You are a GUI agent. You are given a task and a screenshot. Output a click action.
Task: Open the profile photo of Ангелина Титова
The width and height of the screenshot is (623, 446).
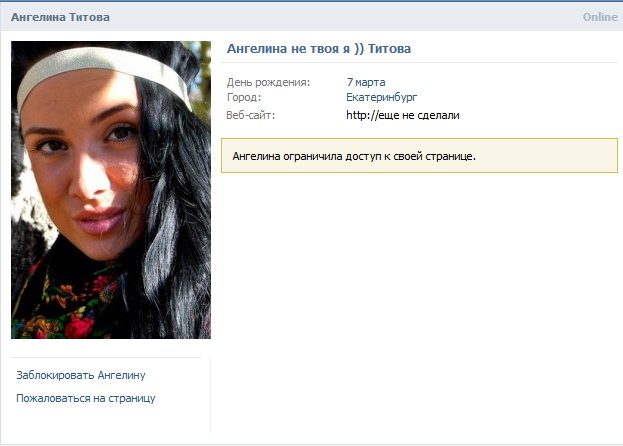111,190
